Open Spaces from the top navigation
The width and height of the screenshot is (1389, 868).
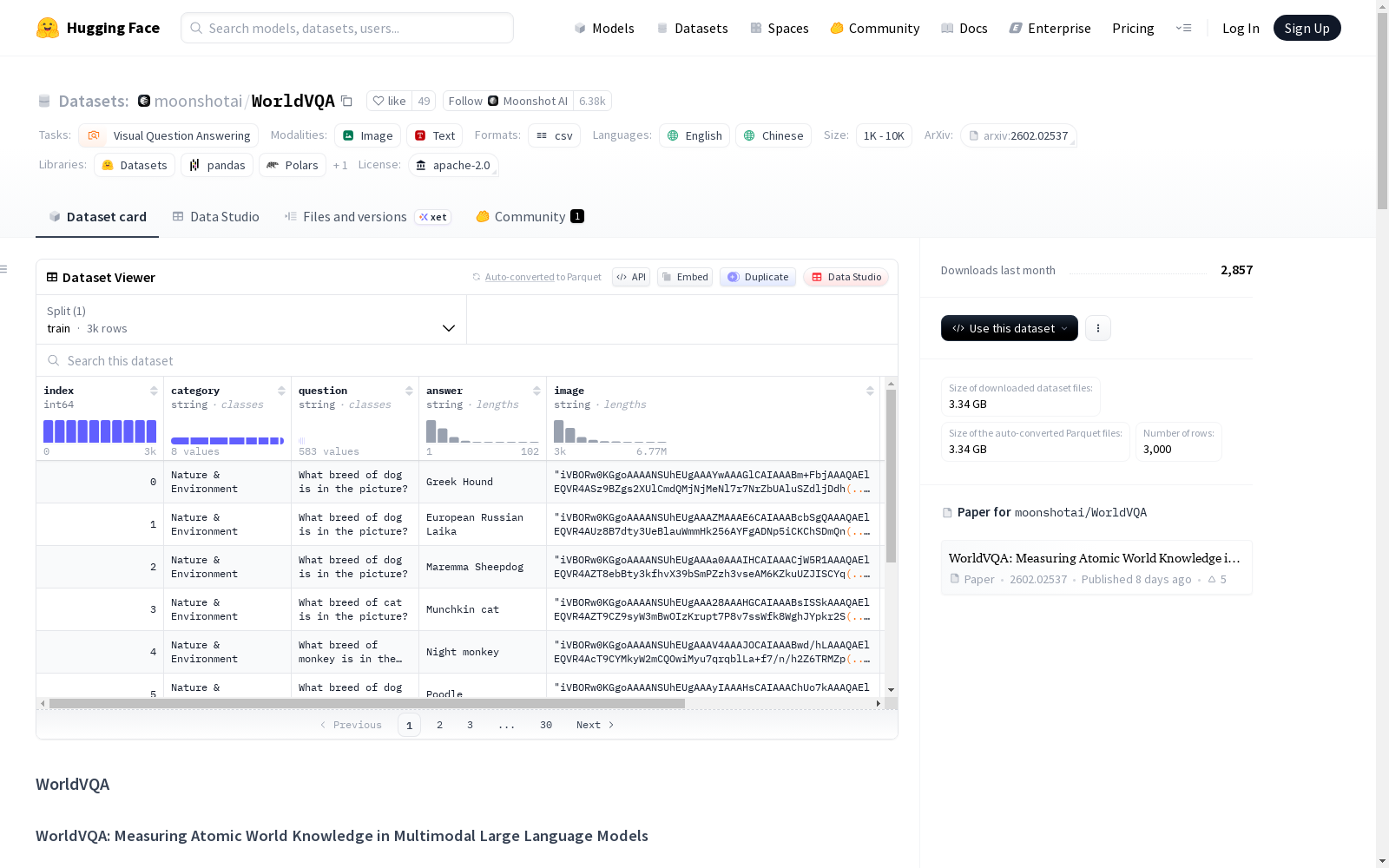click(779, 28)
